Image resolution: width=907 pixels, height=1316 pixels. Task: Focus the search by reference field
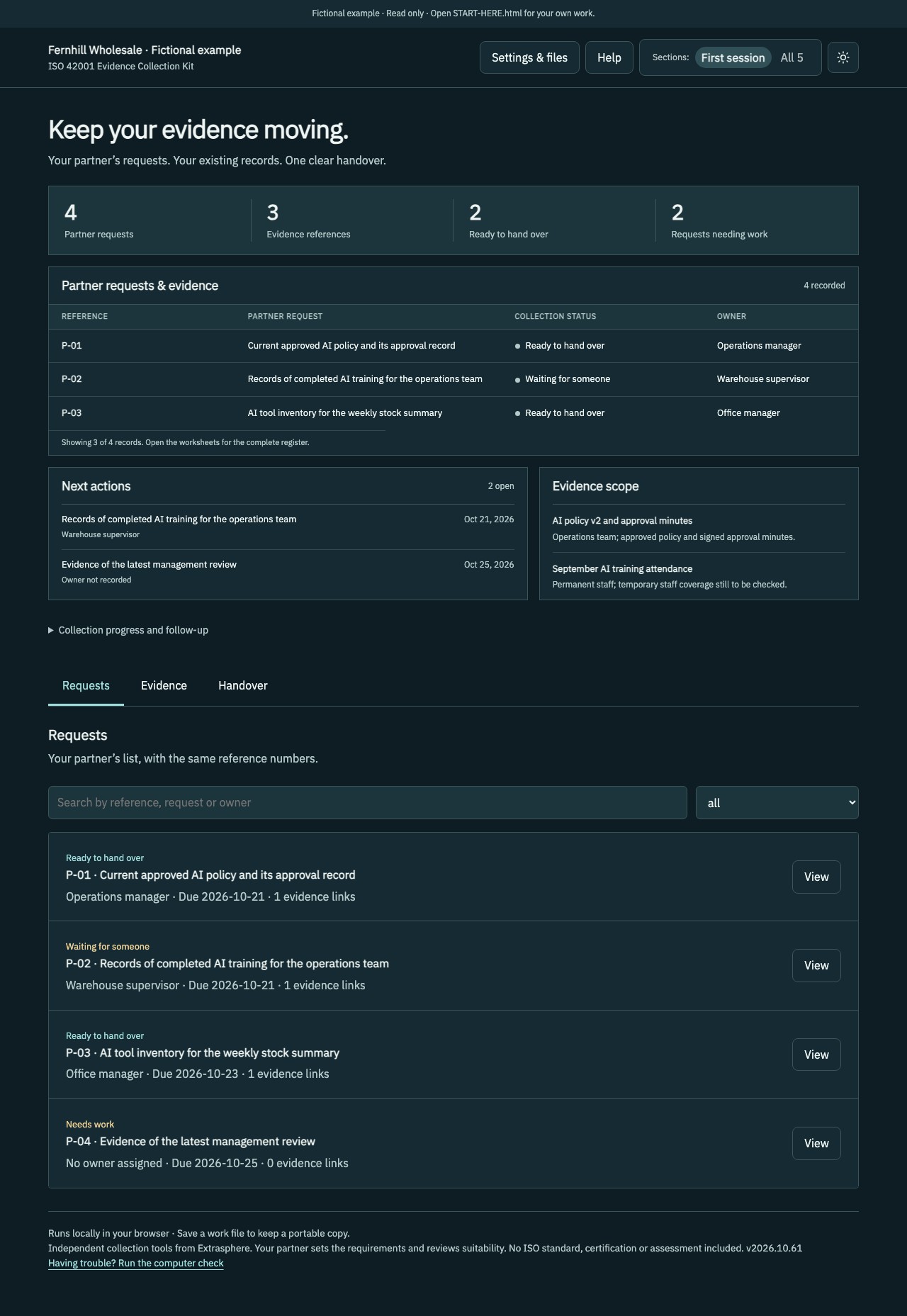367,802
